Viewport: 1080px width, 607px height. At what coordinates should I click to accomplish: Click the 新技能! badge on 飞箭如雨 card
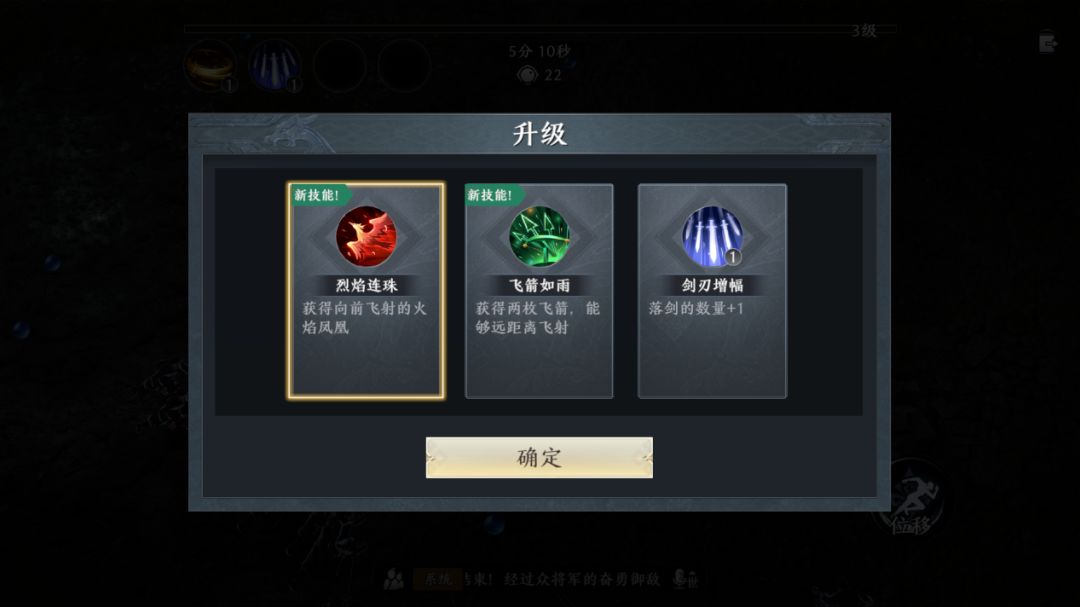tap(492, 195)
